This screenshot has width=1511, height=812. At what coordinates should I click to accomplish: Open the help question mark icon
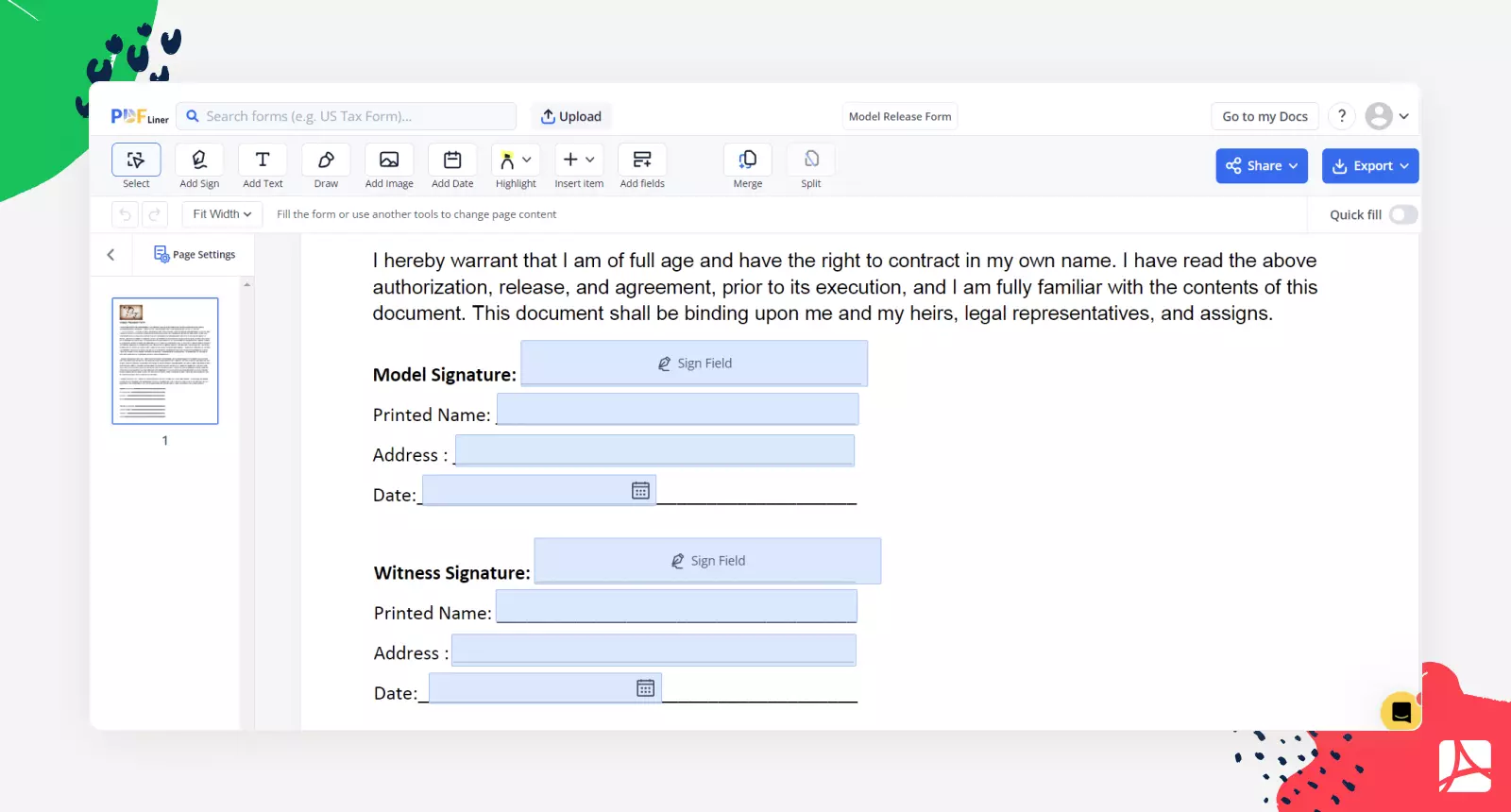tap(1342, 116)
